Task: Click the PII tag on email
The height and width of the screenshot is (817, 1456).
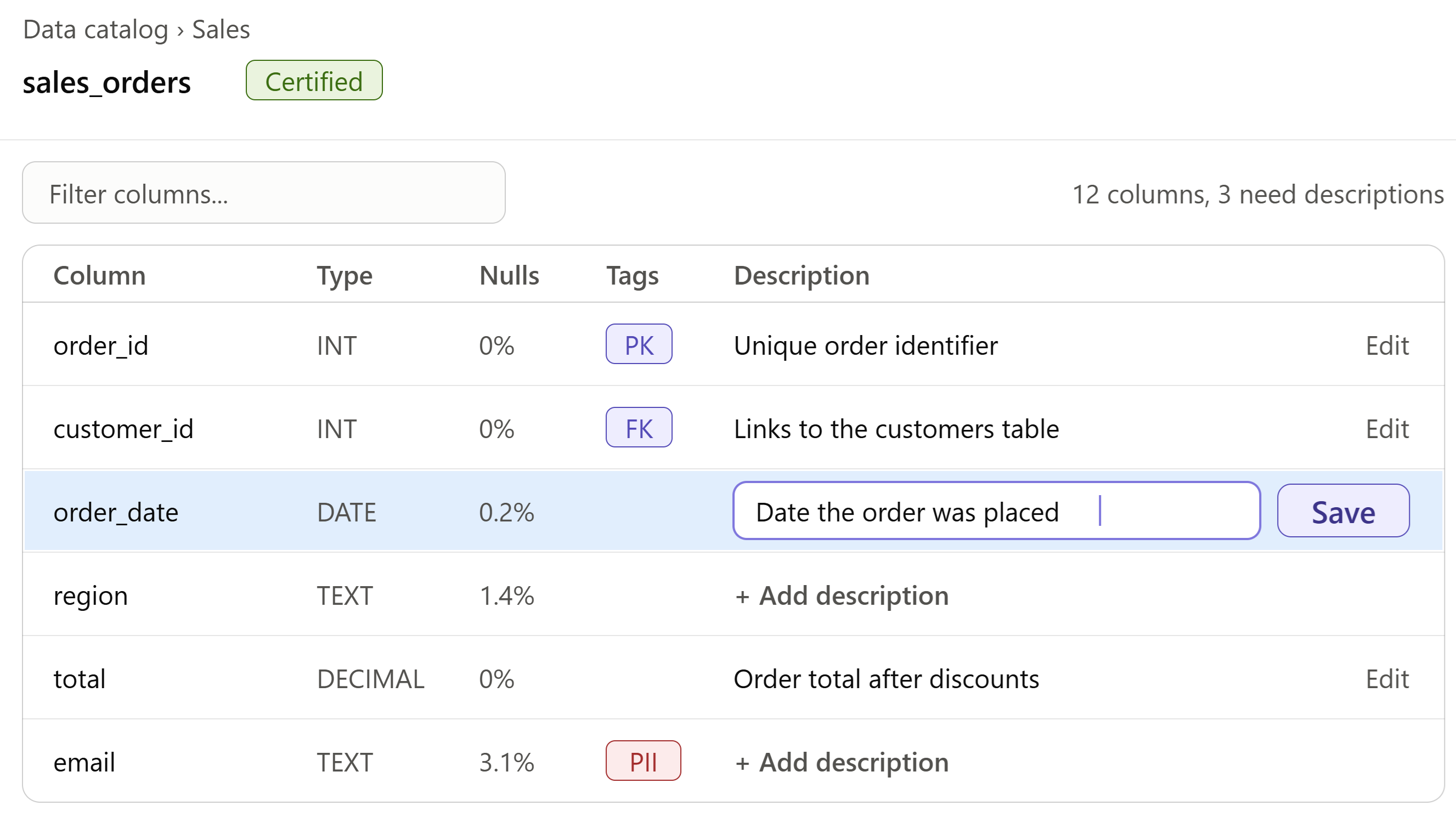Action: (x=643, y=761)
